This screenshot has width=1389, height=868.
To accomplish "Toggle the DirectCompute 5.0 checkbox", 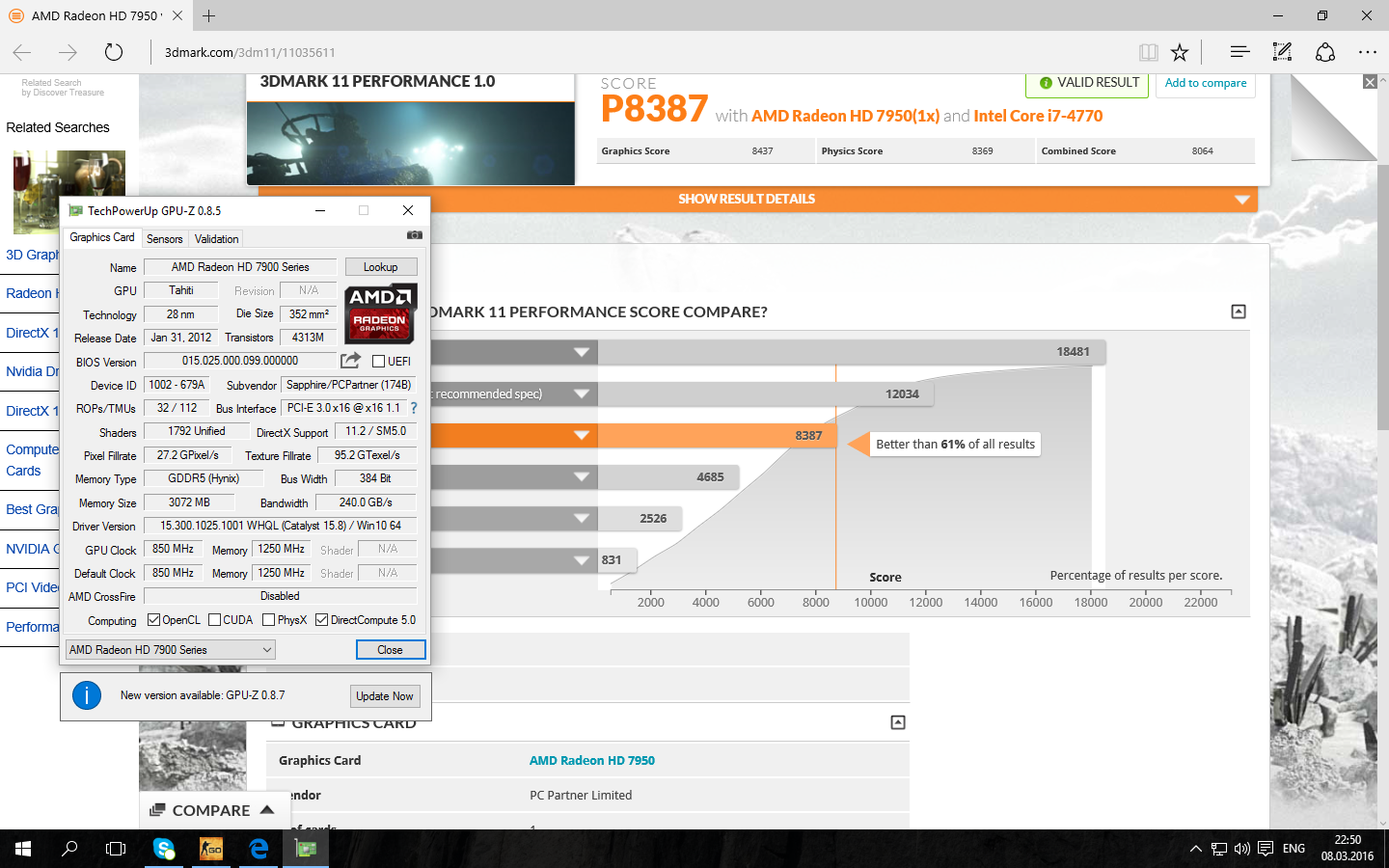I will [321, 620].
